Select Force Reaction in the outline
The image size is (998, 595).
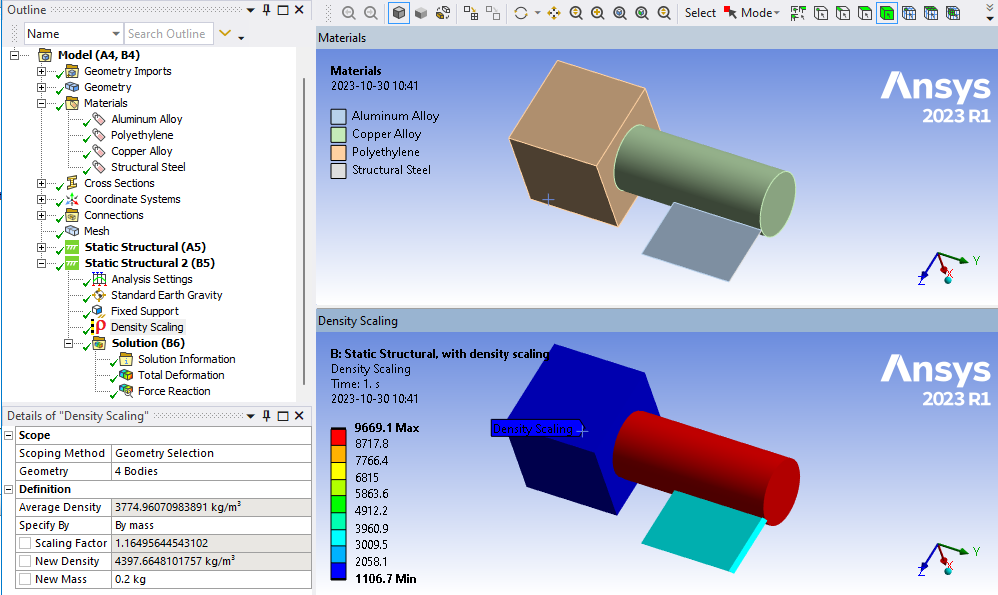pyautogui.click(x=174, y=391)
